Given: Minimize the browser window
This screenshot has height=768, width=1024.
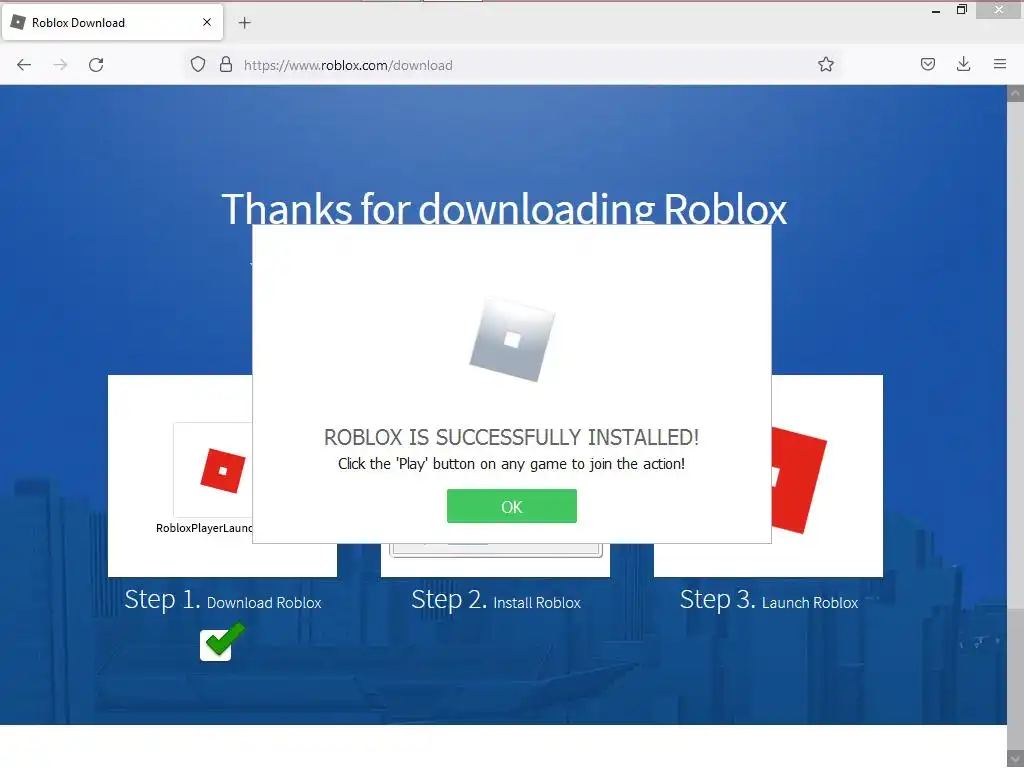Looking at the screenshot, I should pos(936,10).
